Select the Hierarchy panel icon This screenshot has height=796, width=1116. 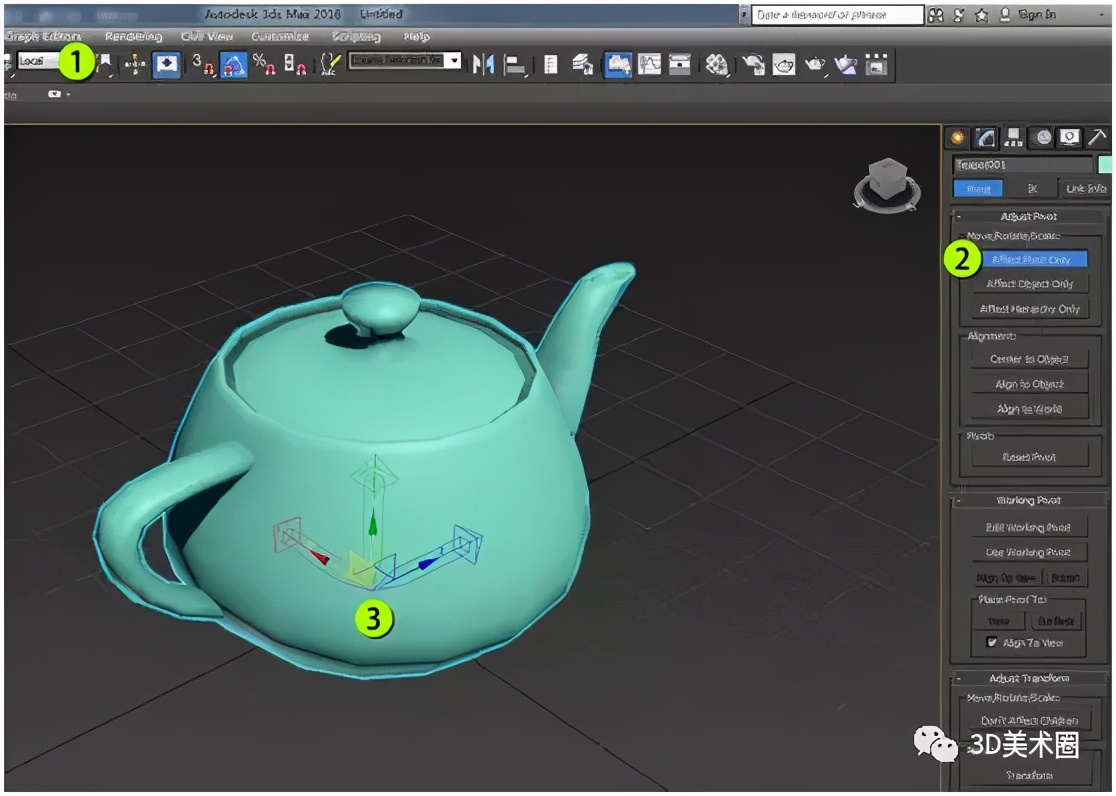tap(1013, 138)
